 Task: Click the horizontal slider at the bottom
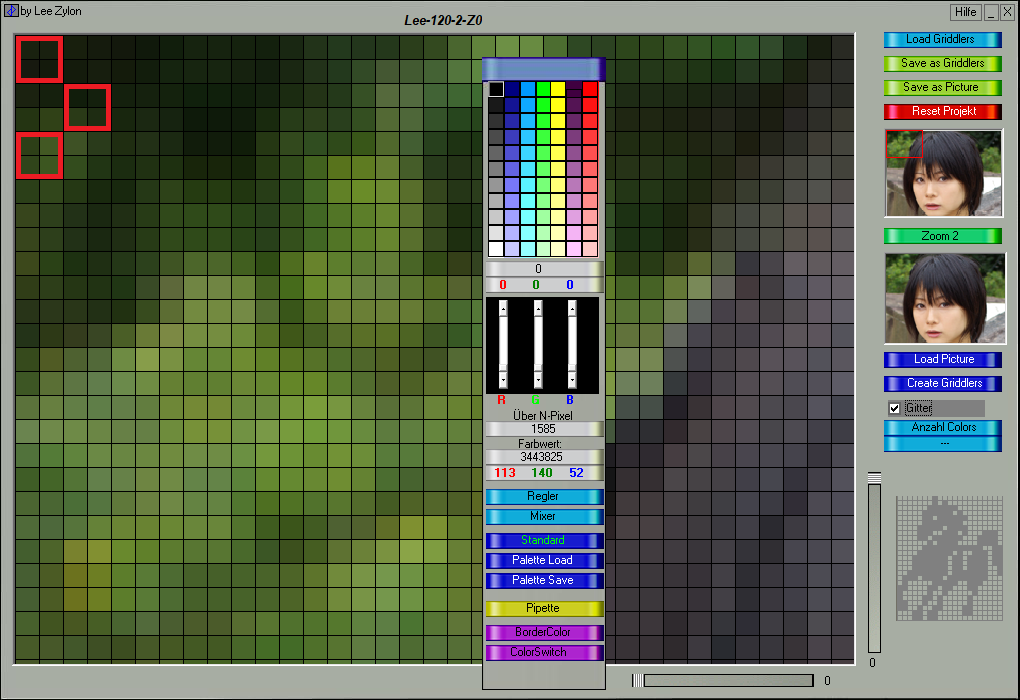tap(727, 681)
